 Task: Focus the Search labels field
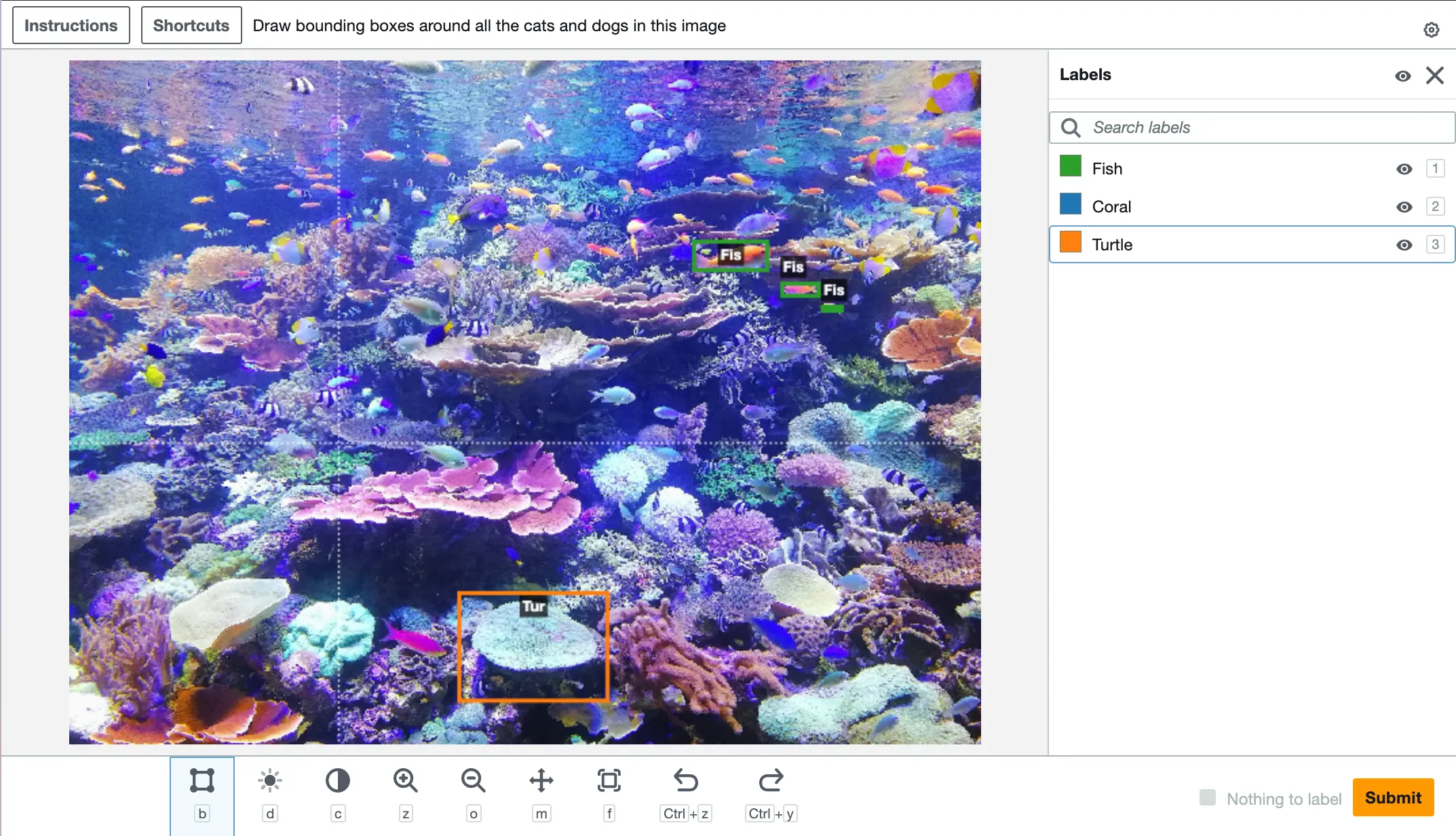(x=1262, y=128)
